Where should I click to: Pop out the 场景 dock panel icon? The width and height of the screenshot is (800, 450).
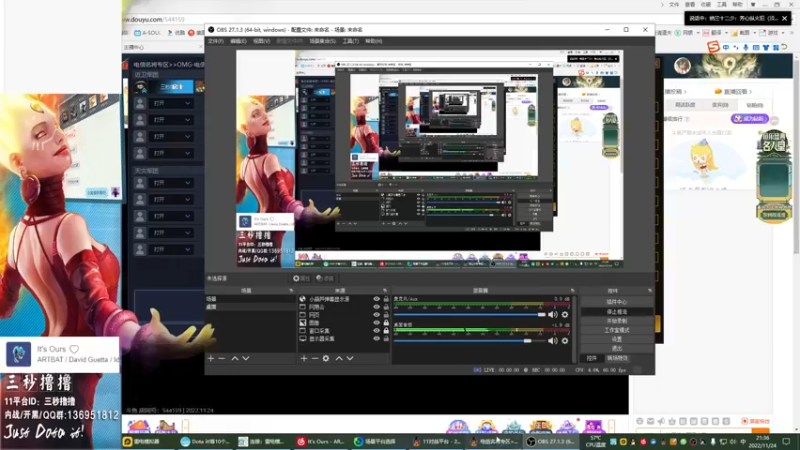coord(291,290)
